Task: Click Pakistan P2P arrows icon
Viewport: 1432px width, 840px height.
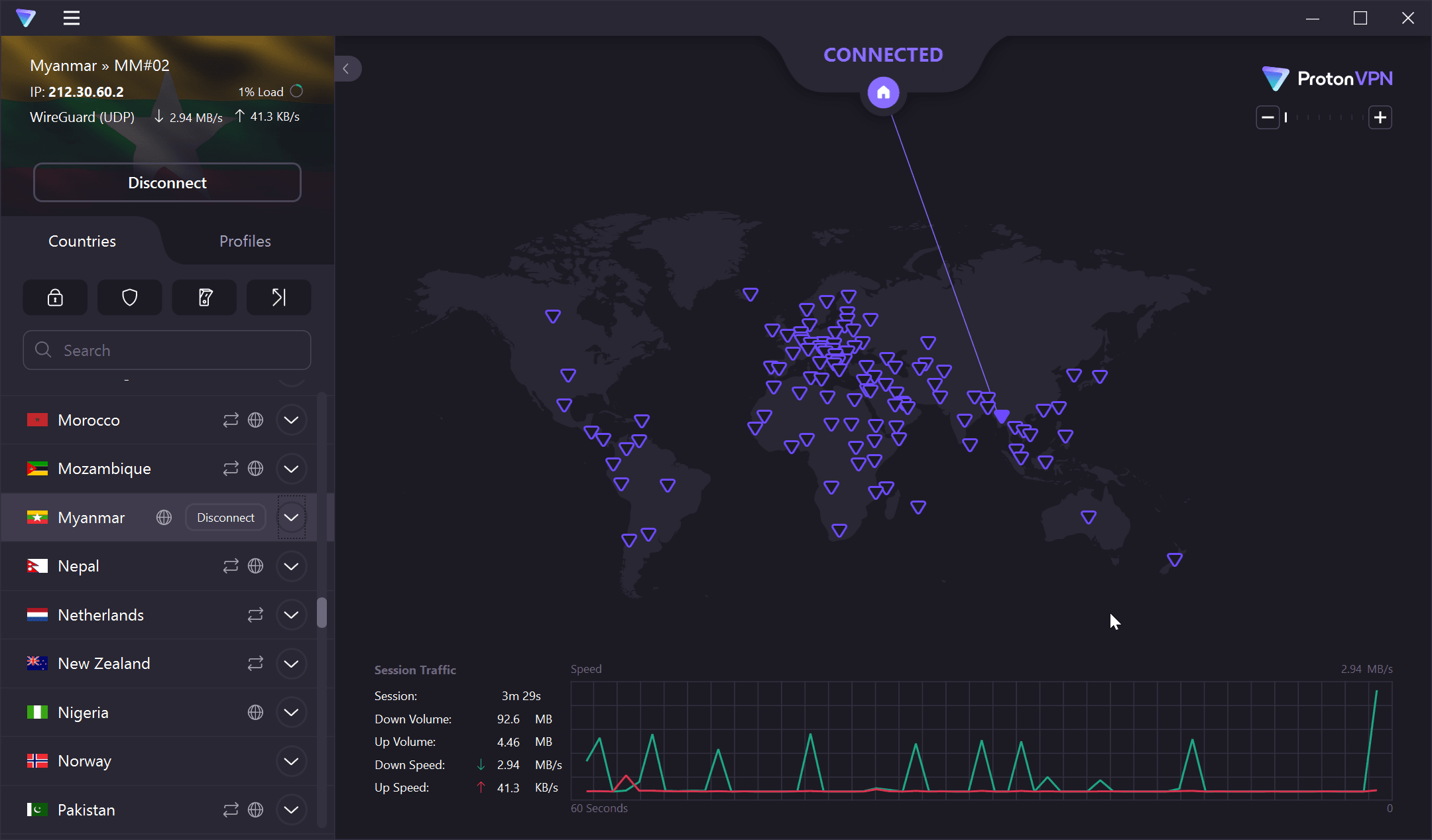Action: click(x=230, y=810)
